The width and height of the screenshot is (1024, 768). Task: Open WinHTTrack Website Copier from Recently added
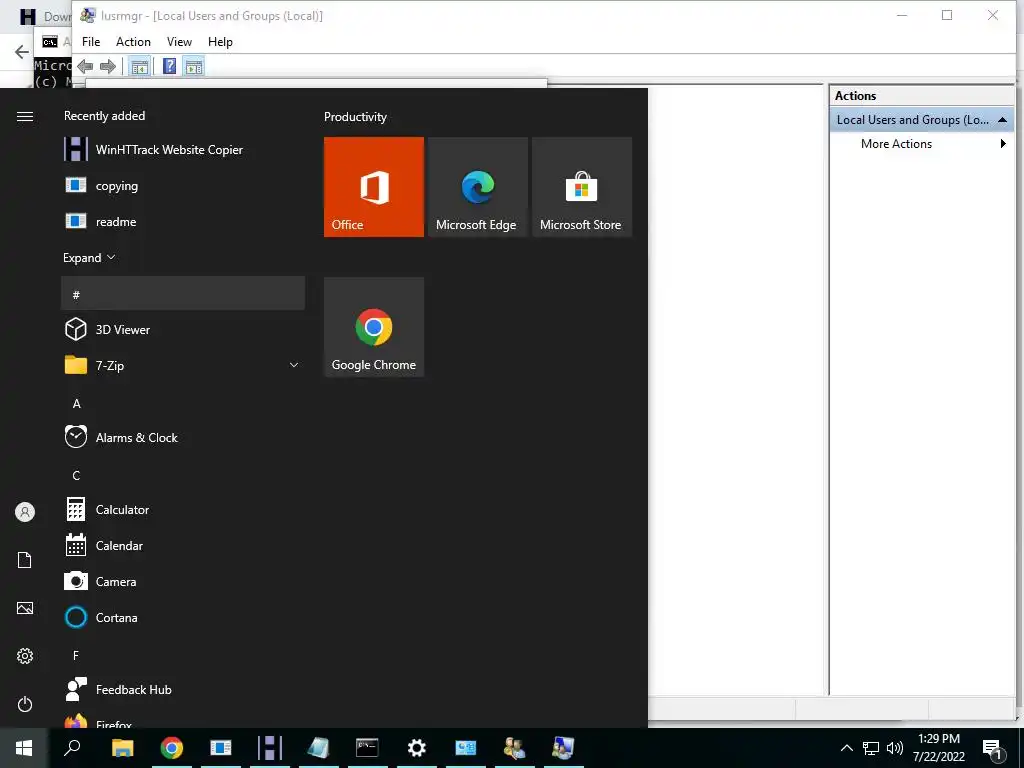183,150
